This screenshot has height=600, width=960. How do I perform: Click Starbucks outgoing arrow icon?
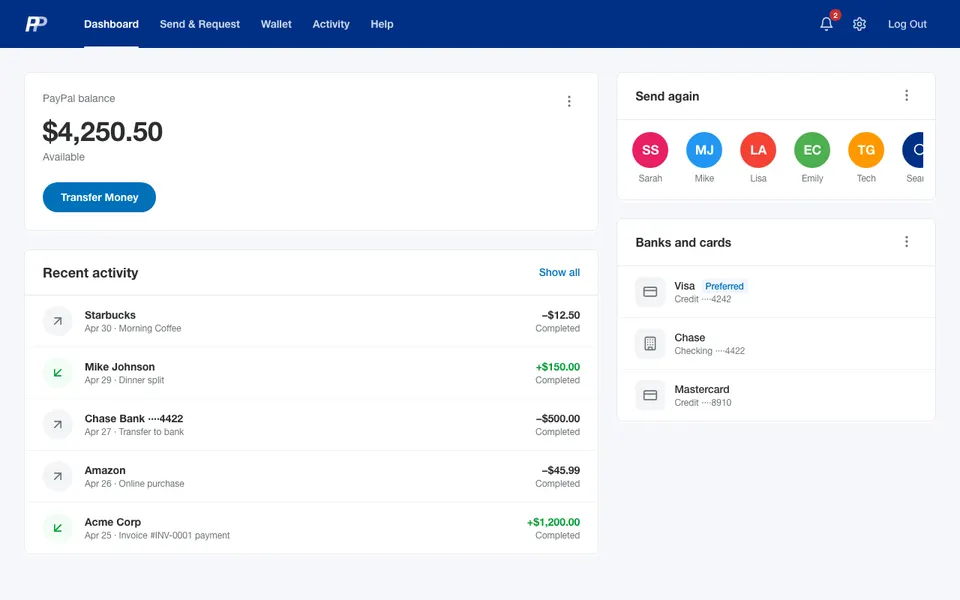point(58,321)
